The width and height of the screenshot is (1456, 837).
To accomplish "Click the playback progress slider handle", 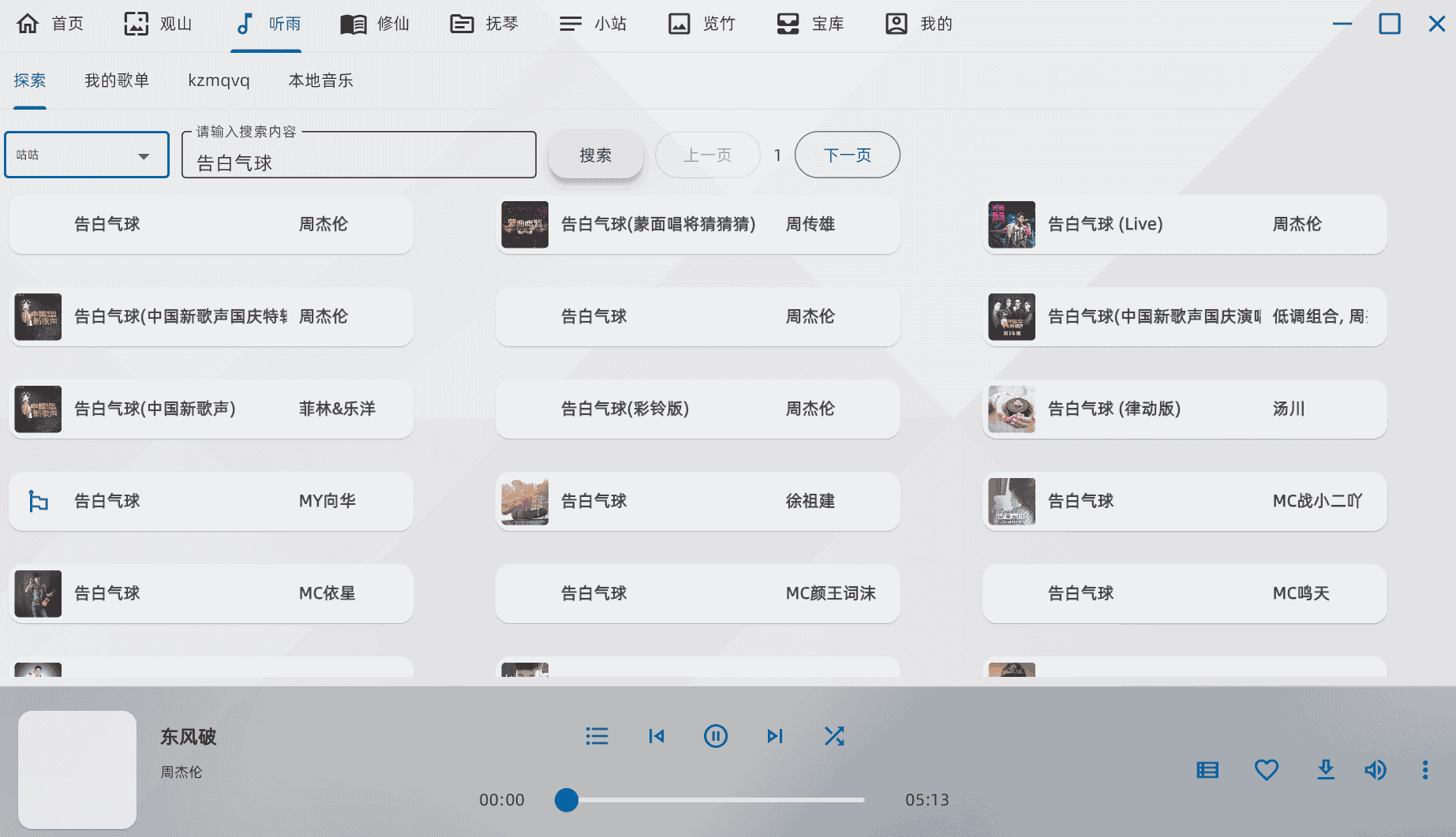I will (566, 800).
